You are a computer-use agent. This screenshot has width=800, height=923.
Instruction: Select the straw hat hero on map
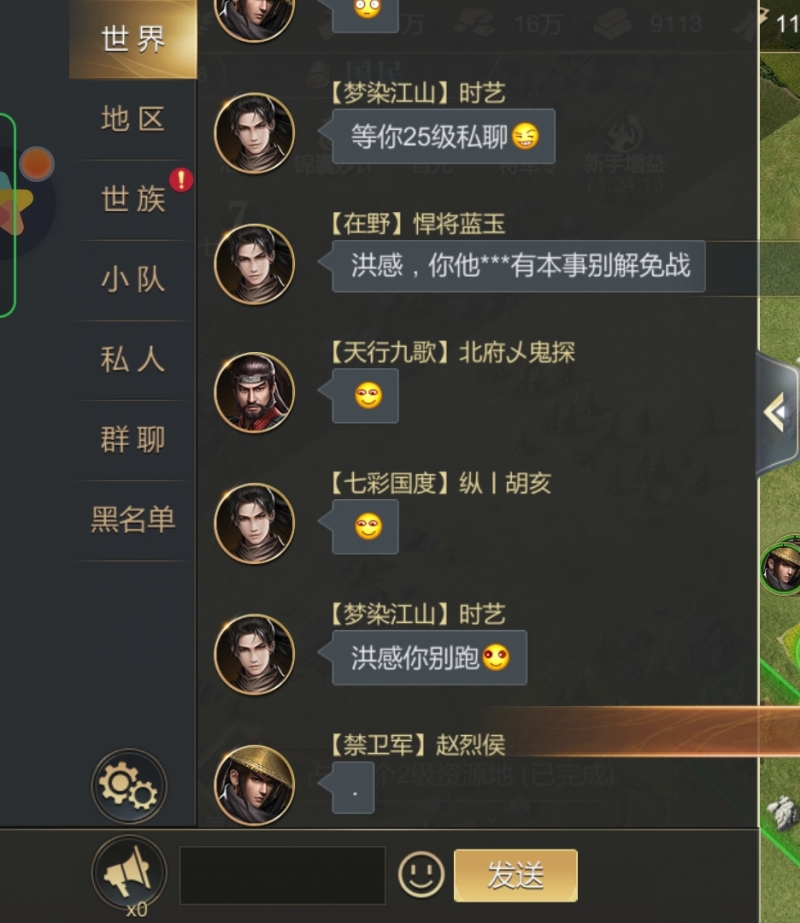tap(781, 566)
